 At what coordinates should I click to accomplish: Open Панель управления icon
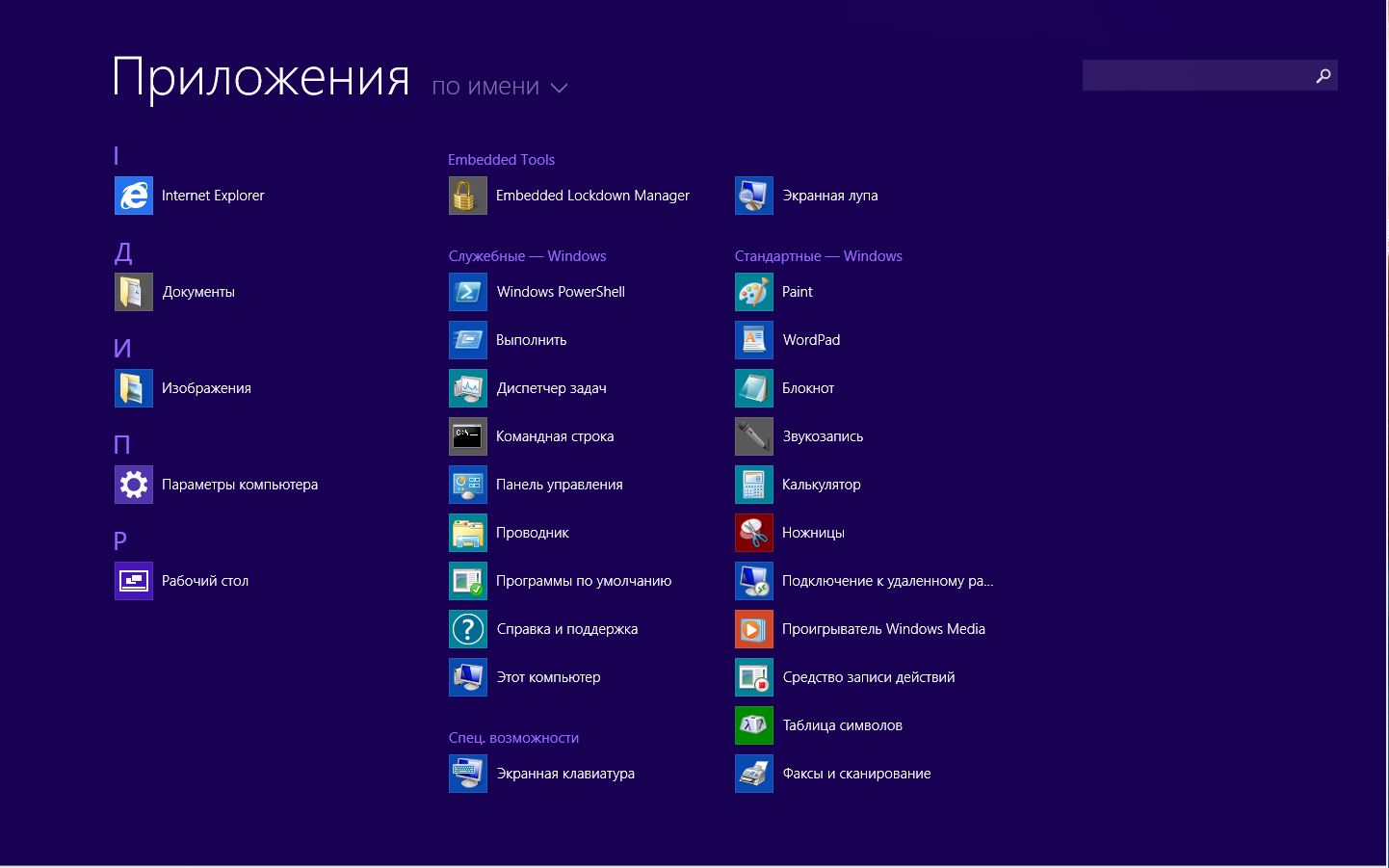468,485
